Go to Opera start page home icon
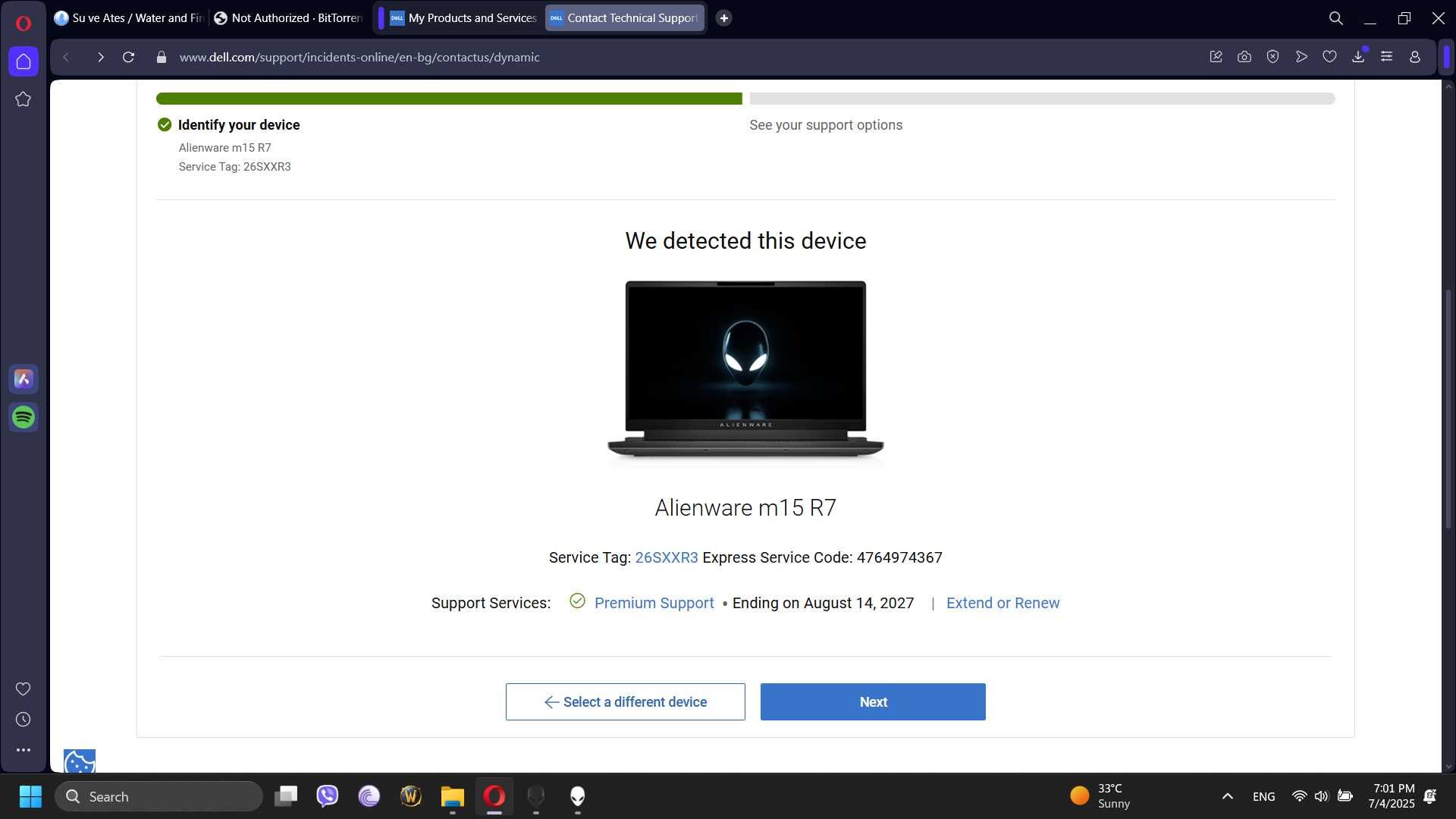Image resolution: width=1456 pixels, height=819 pixels. (24, 61)
